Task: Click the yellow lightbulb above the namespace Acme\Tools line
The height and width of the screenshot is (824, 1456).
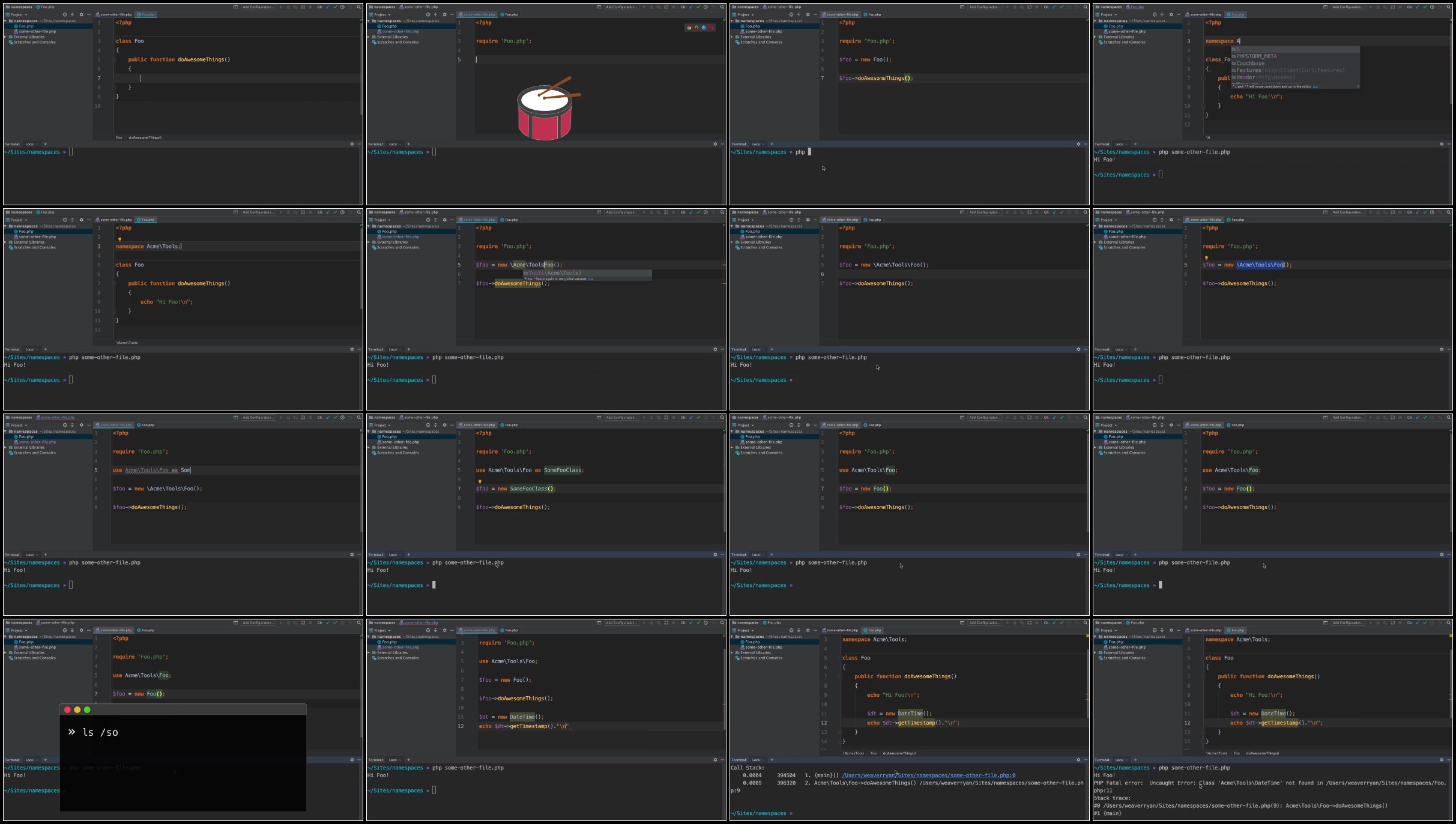Action: pyautogui.click(x=119, y=239)
